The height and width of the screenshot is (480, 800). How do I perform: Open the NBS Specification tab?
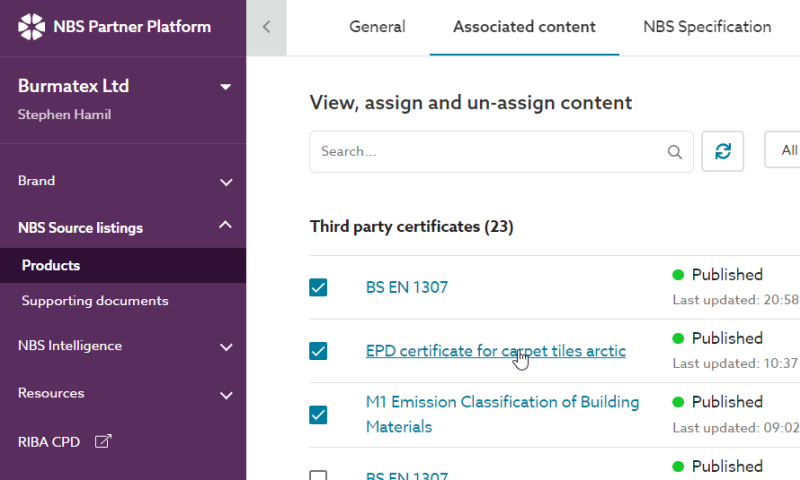707,27
